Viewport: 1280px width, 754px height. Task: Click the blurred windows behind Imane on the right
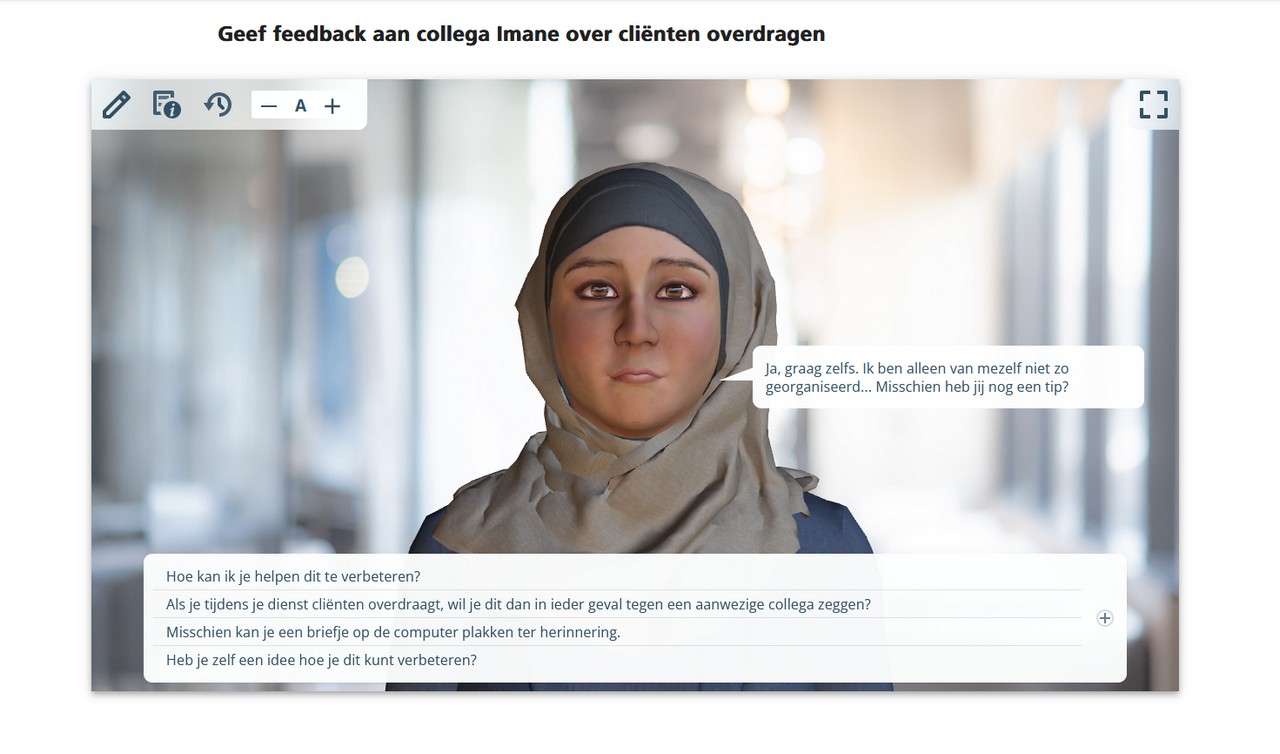(x=1000, y=250)
